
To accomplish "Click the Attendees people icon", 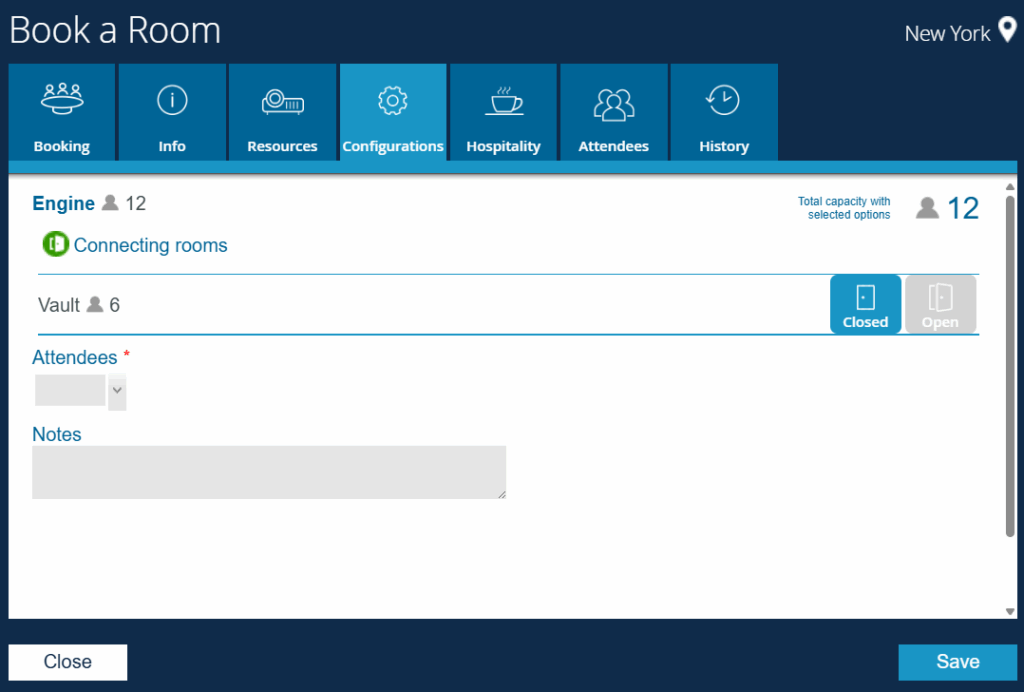I will (613, 102).
